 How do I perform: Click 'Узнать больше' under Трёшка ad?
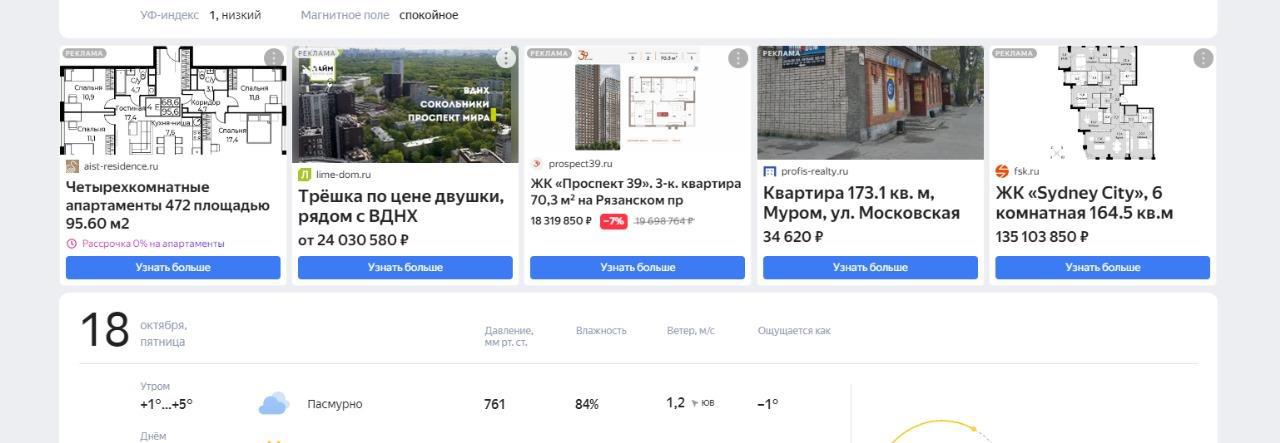(x=405, y=267)
